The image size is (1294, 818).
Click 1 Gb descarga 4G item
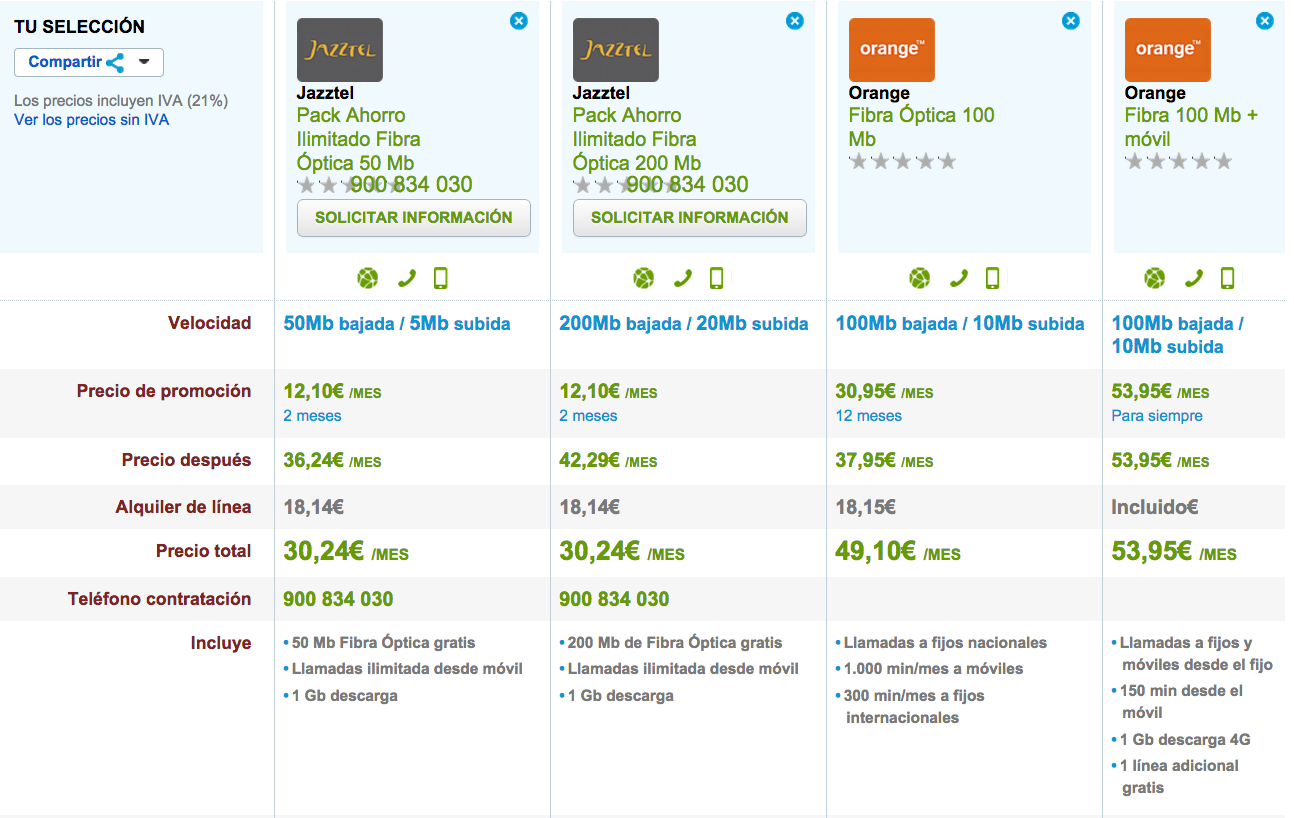[x=1185, y=740]
